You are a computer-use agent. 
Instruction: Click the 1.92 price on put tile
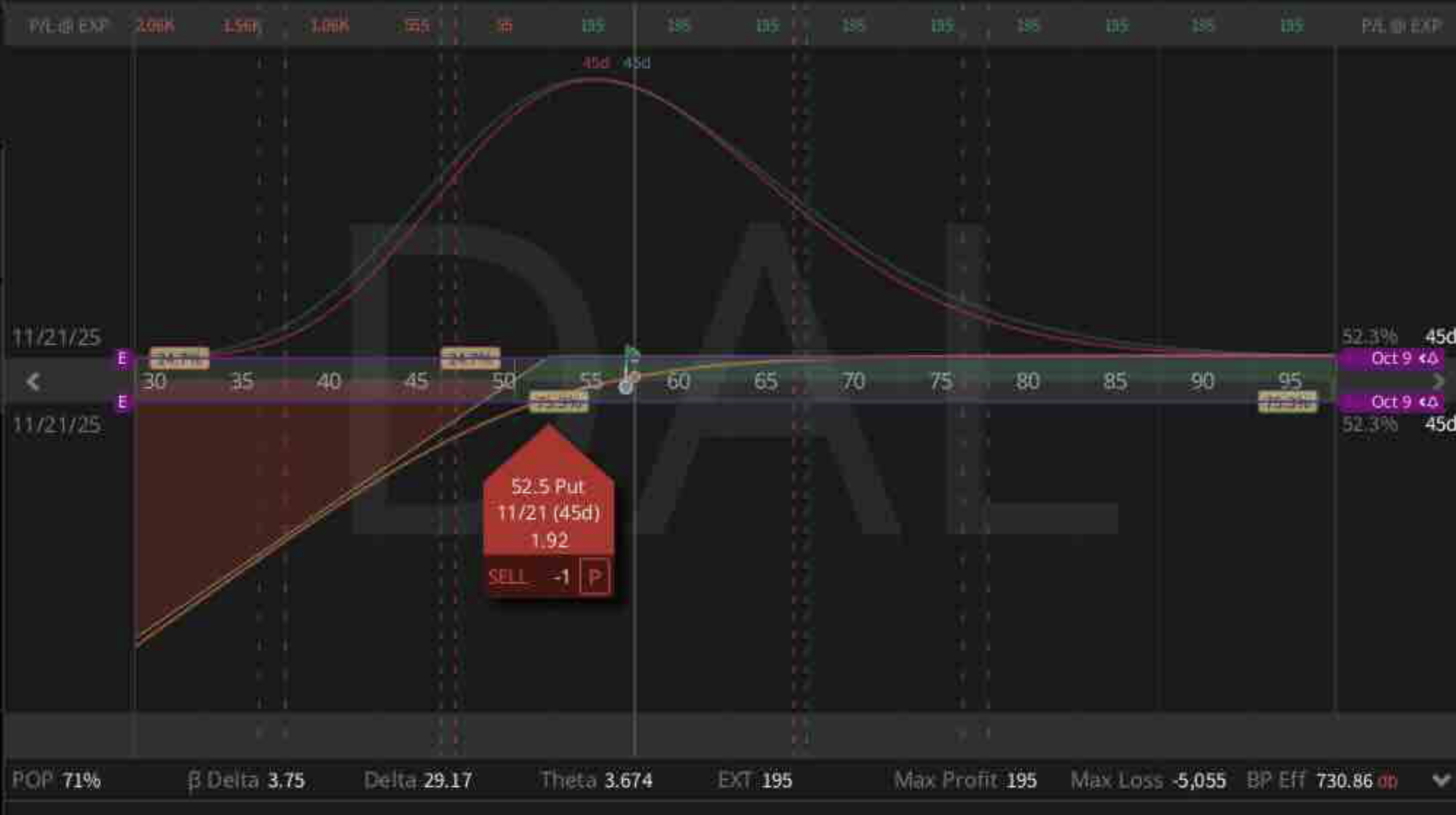pyautogui.click(x=549, y=541)
